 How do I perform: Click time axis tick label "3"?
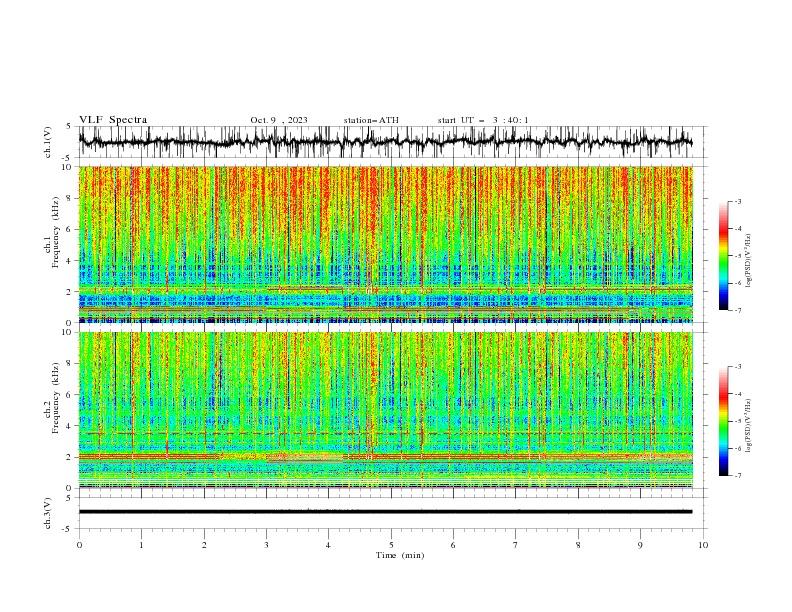point(266,545)
